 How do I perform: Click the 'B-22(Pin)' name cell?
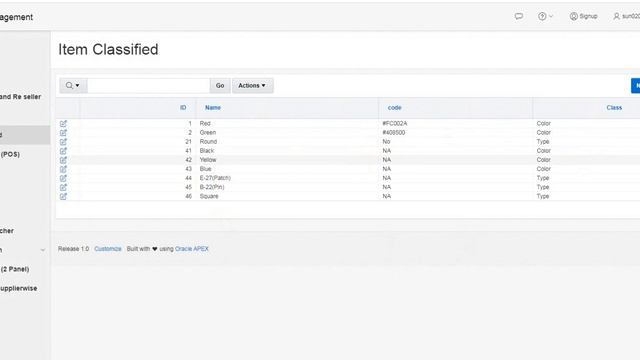coord(212,187)
